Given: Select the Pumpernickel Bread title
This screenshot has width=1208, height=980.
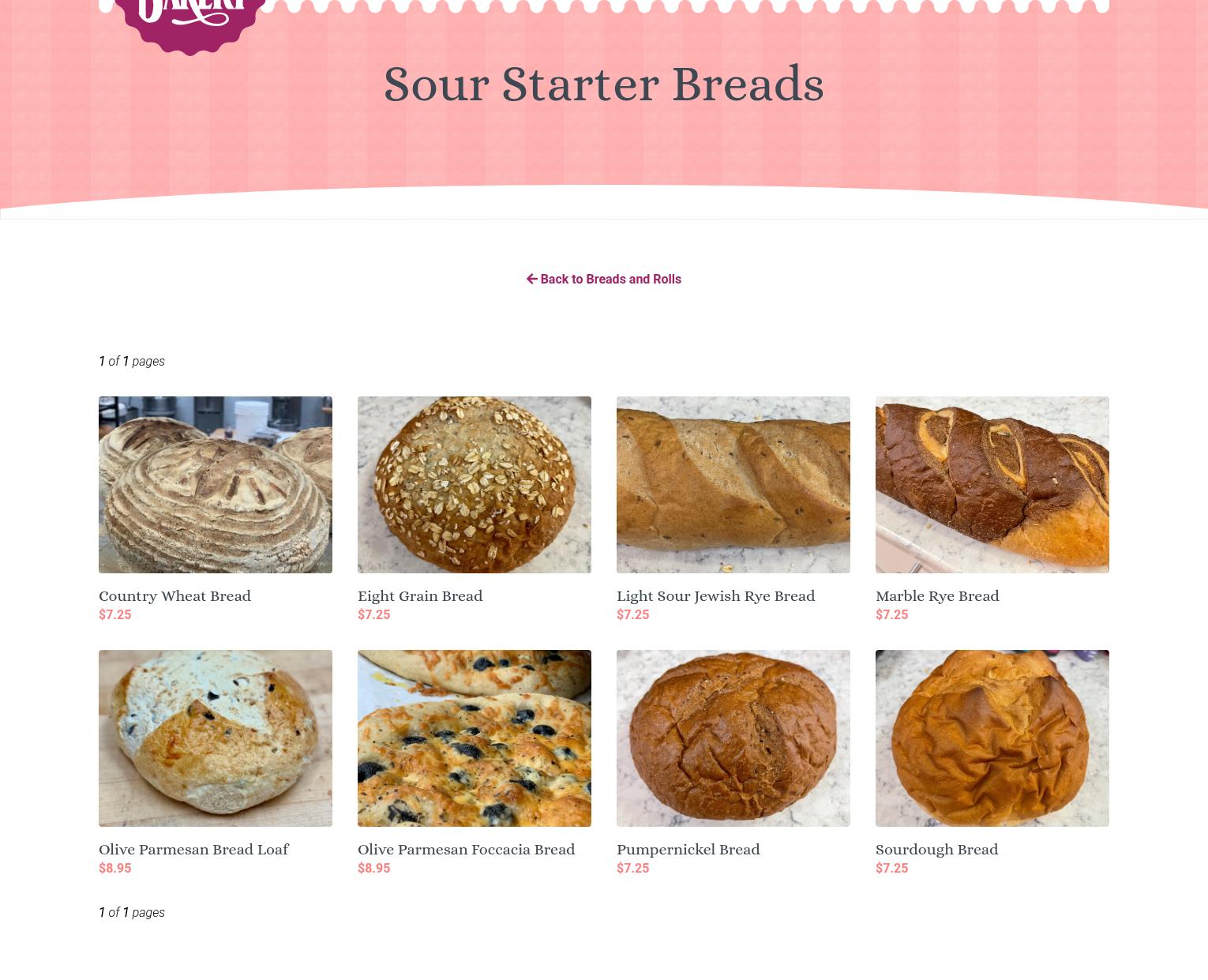Looking at the screenshot, I should point(688,850).
